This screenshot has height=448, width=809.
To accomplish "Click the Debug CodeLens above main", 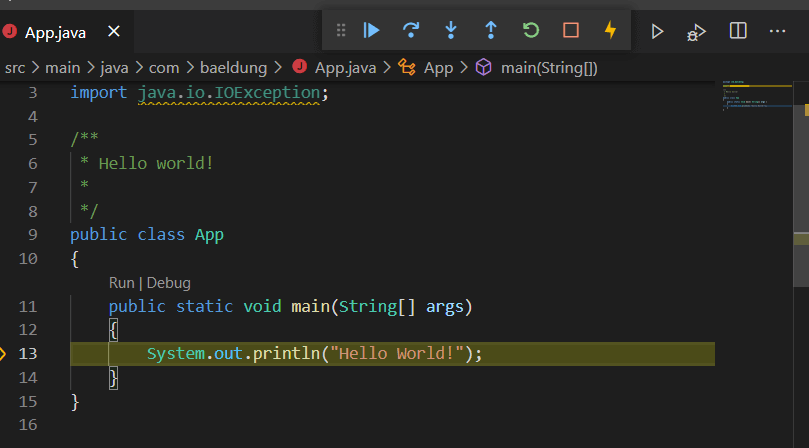I will click(168, 283).
